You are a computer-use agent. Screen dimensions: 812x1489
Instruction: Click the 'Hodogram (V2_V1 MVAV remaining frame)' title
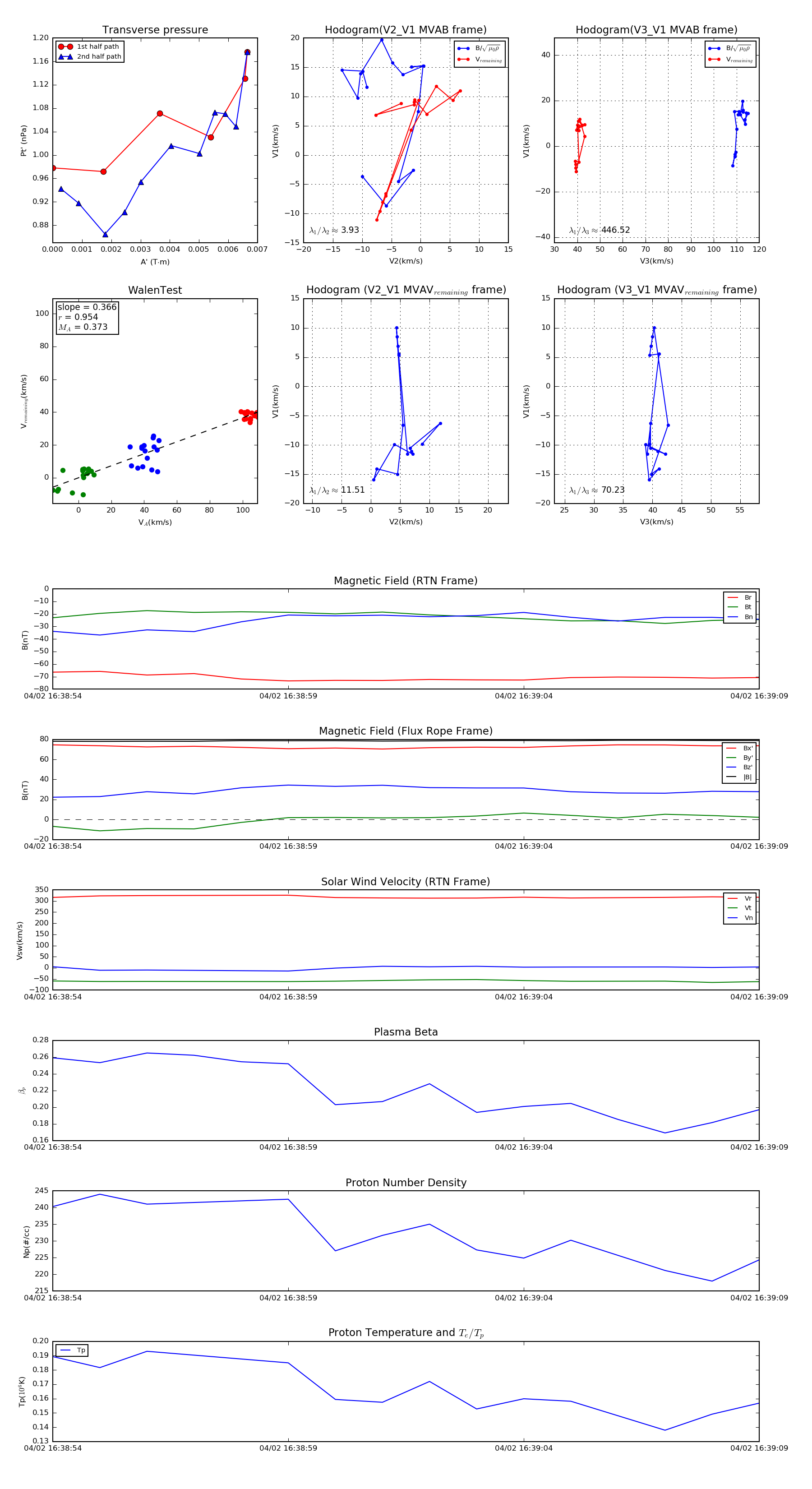[406, 290]
